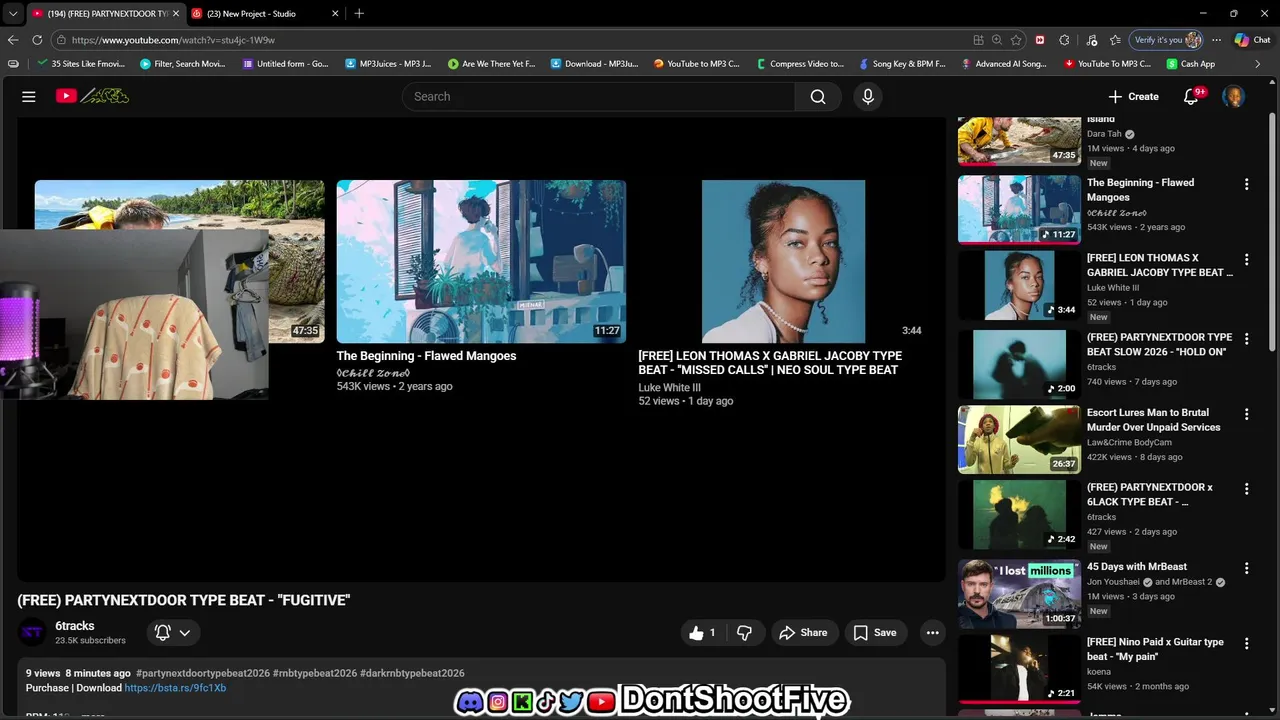Dislike the video with the thumbs-down button

point(745,632)
